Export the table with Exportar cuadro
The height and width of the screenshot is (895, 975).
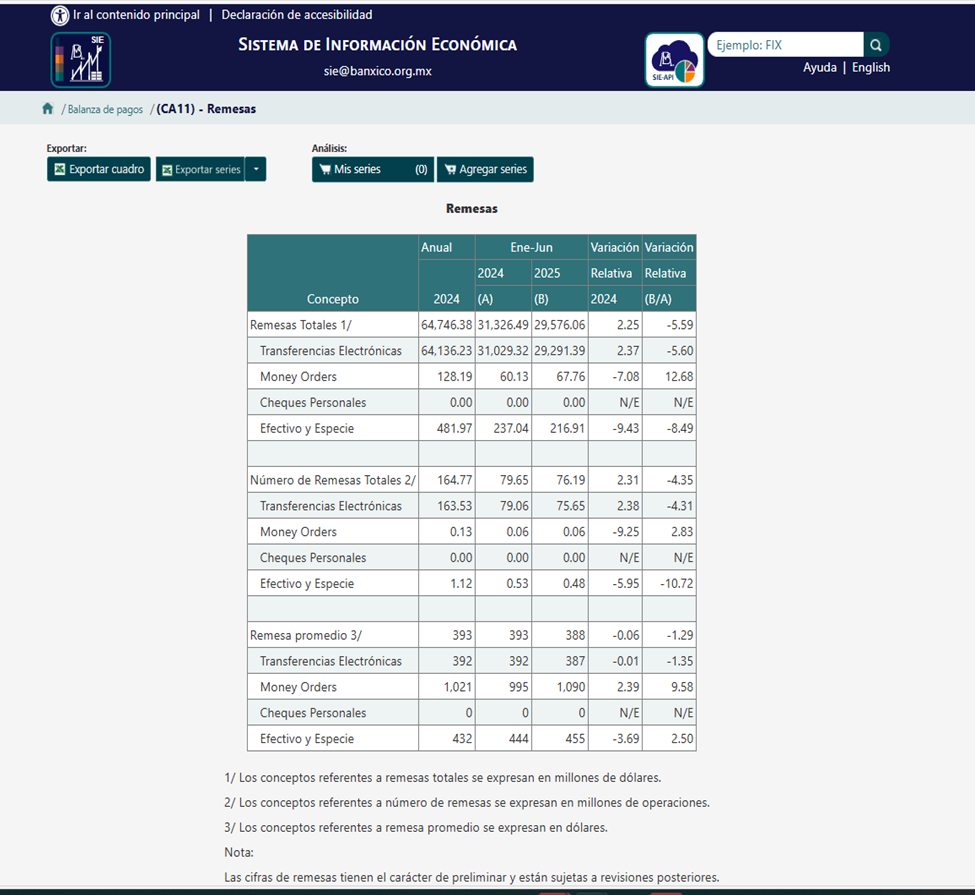pos(99,170)
